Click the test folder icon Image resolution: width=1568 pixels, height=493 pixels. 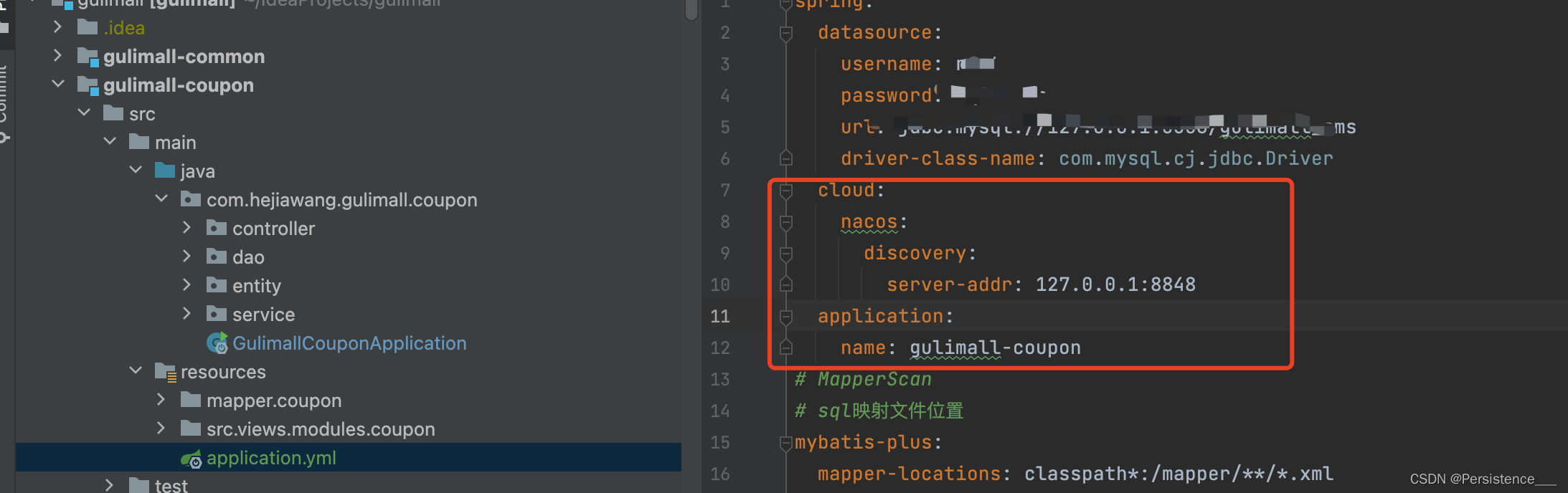click(x=139, y=485)
